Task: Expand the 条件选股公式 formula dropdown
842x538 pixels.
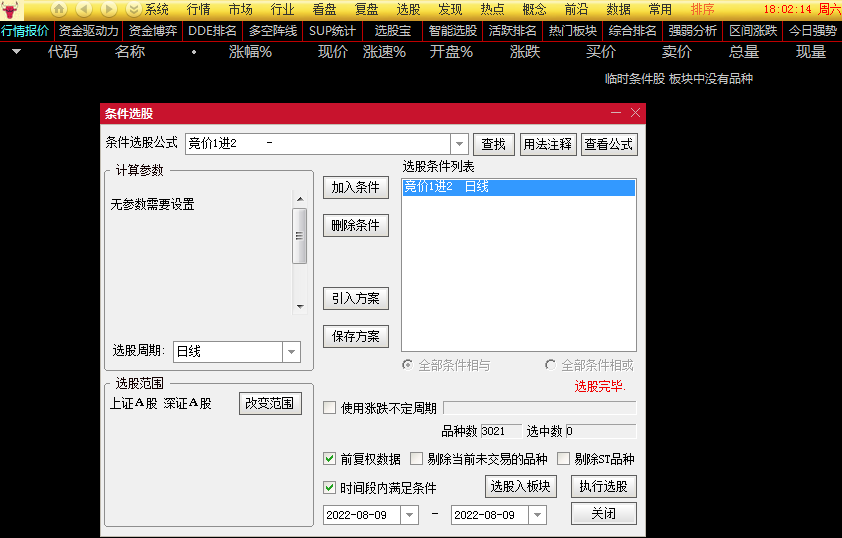Action: (459, 144)
